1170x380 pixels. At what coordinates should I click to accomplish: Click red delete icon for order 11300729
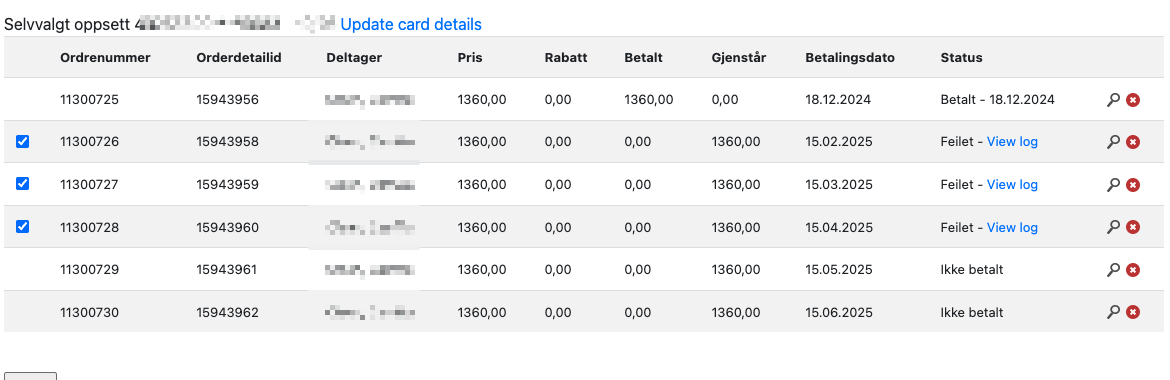tap(1133, 270)
